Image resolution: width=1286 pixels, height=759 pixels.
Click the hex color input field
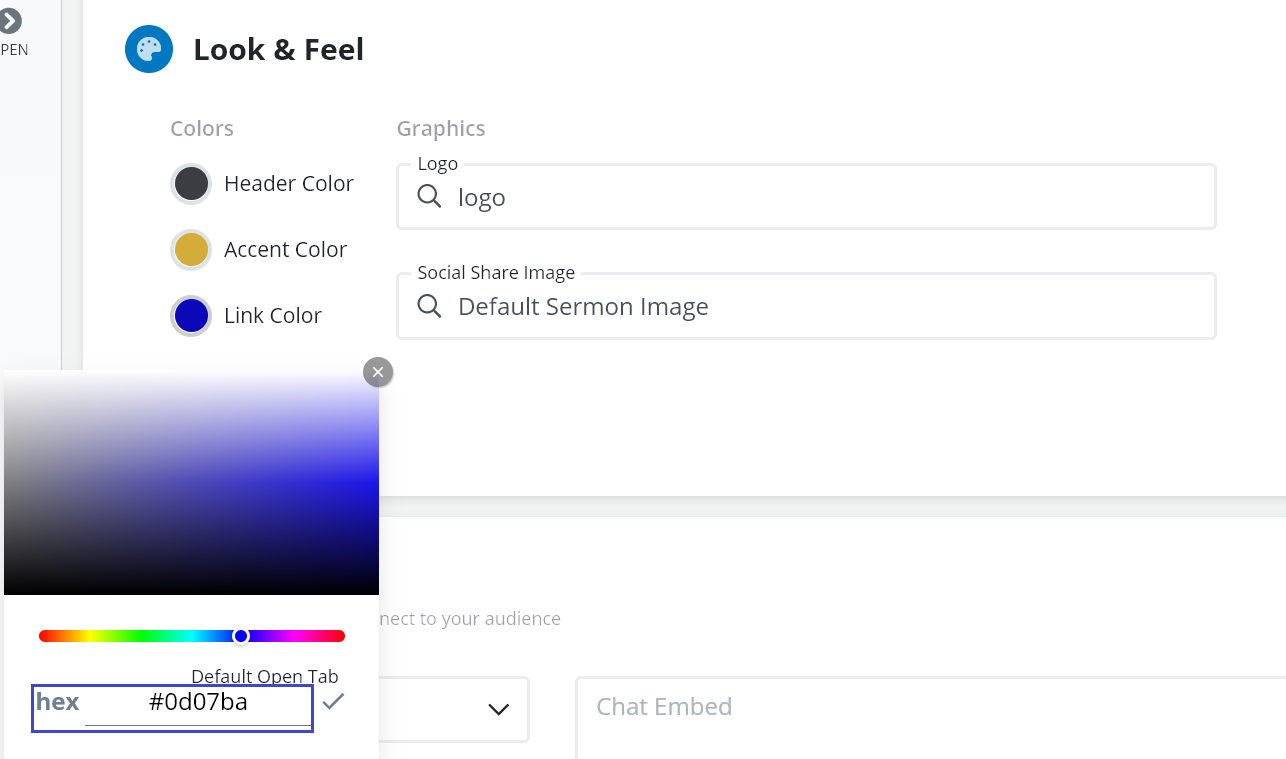198,703
